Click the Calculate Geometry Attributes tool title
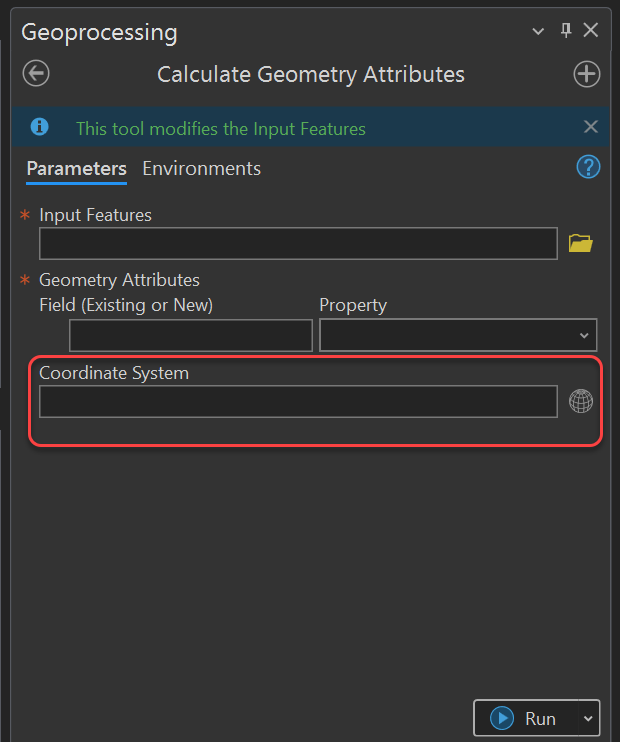This screenshot has width=620, height=742. pyautogui.click(x=311, y=74)
